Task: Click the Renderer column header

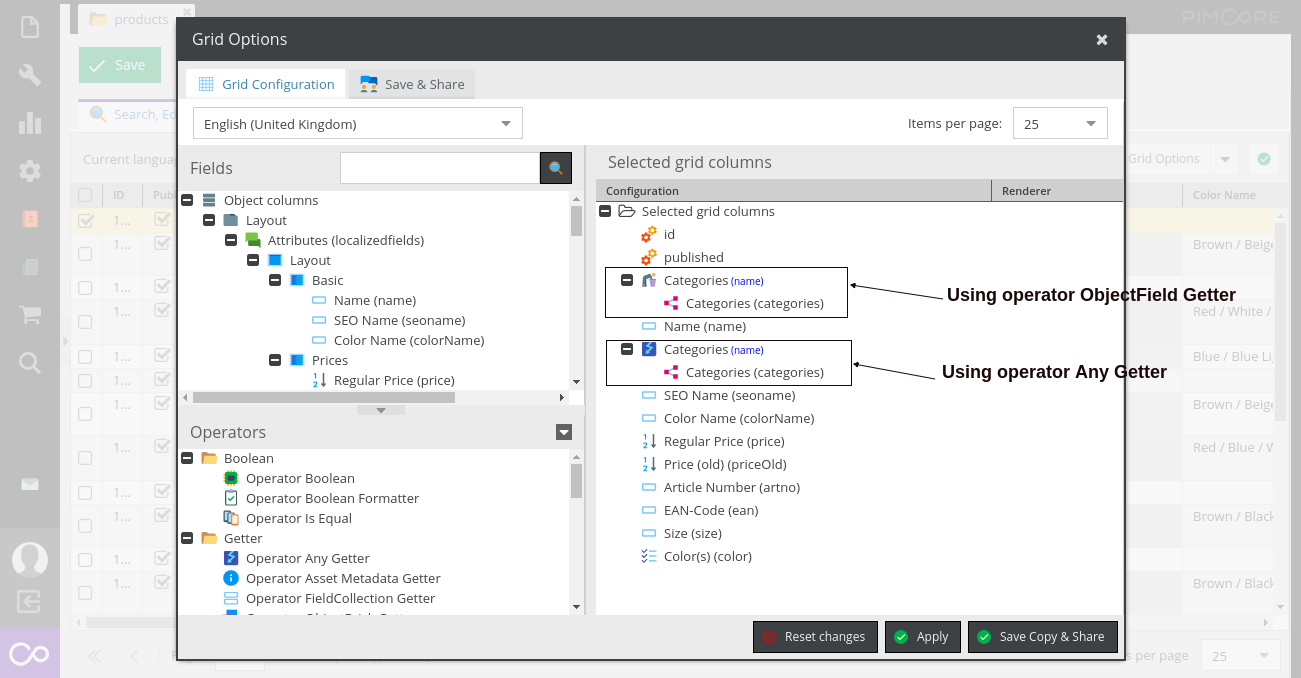Action: 1057,191
